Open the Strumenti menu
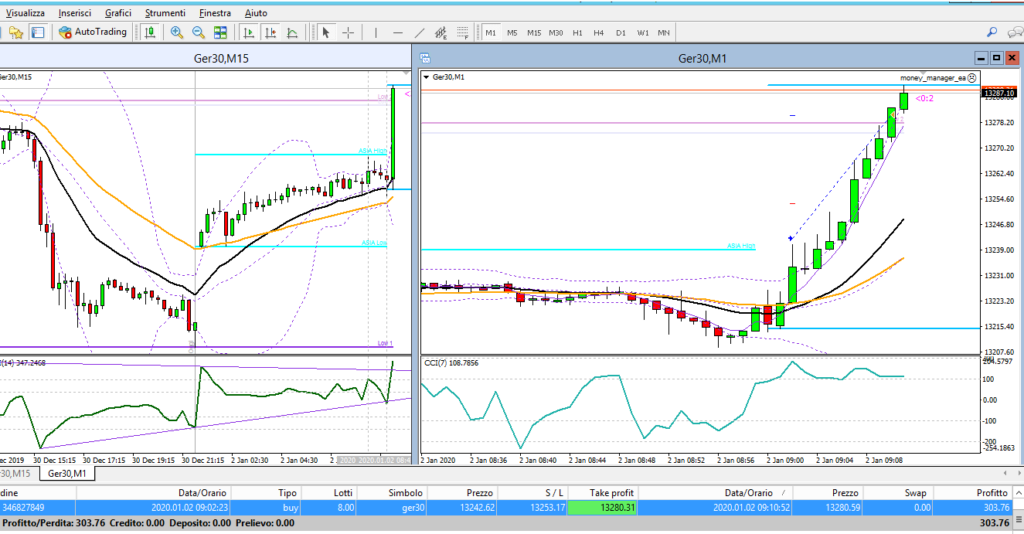 click(x=165, y=12)
